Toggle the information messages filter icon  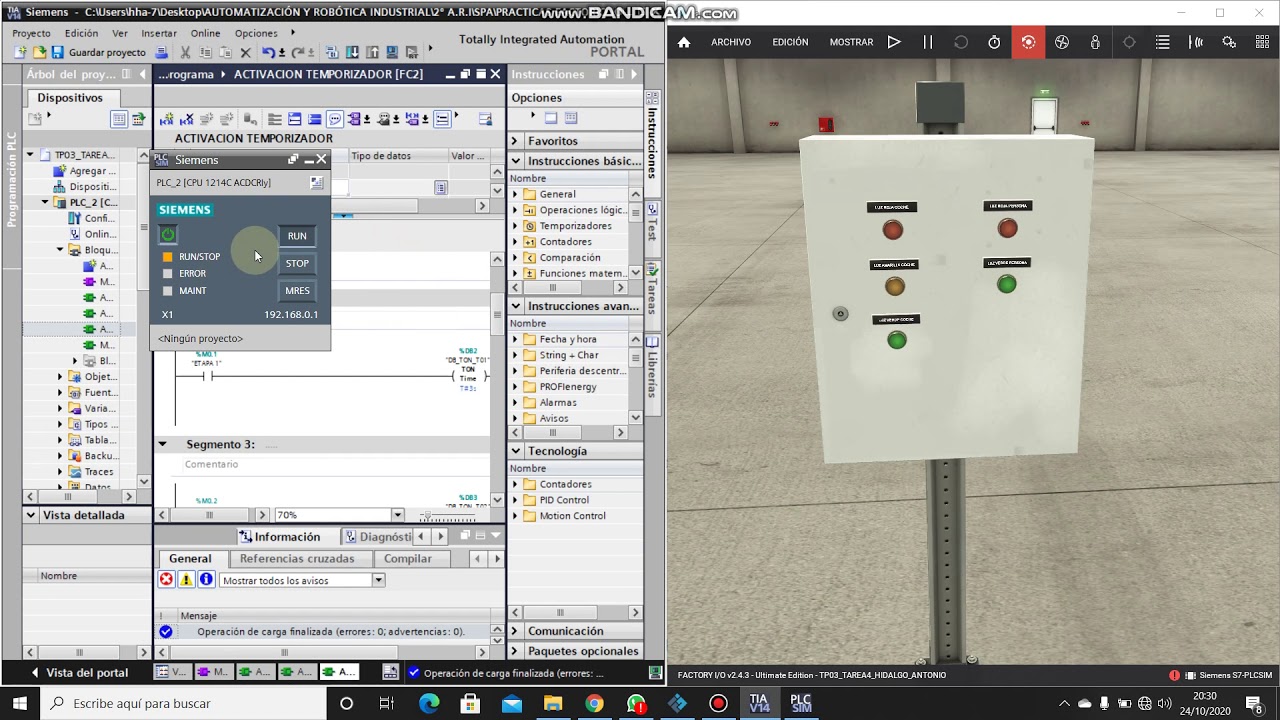click(x=206, y=580)
